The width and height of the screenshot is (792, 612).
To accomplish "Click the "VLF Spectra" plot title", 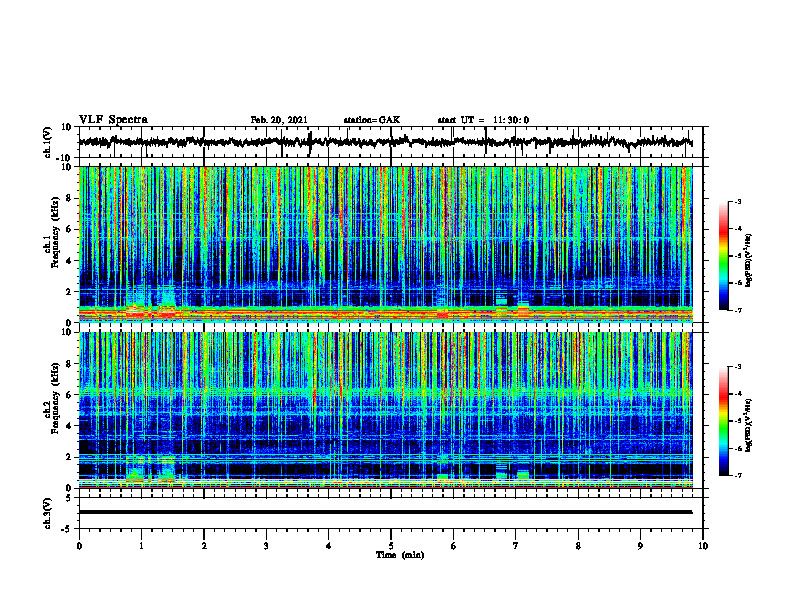I will coord(113,120).
